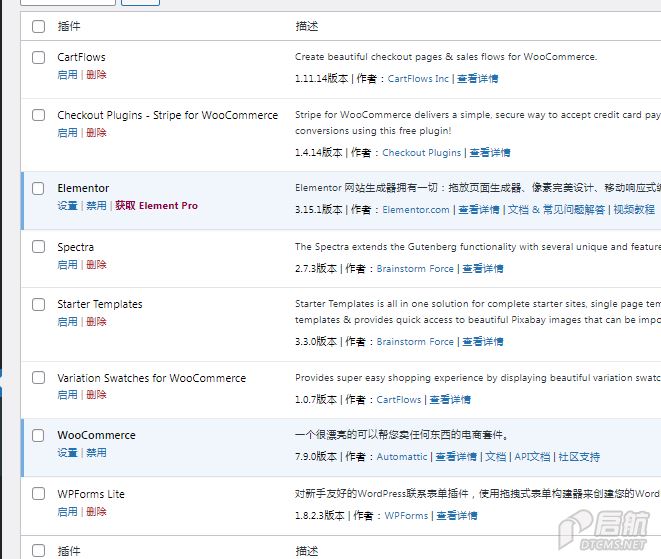Viewport: 661px width, 559px height.
Task: Activate Checkout Plugins Stripe via 启用
Action: 67,133
